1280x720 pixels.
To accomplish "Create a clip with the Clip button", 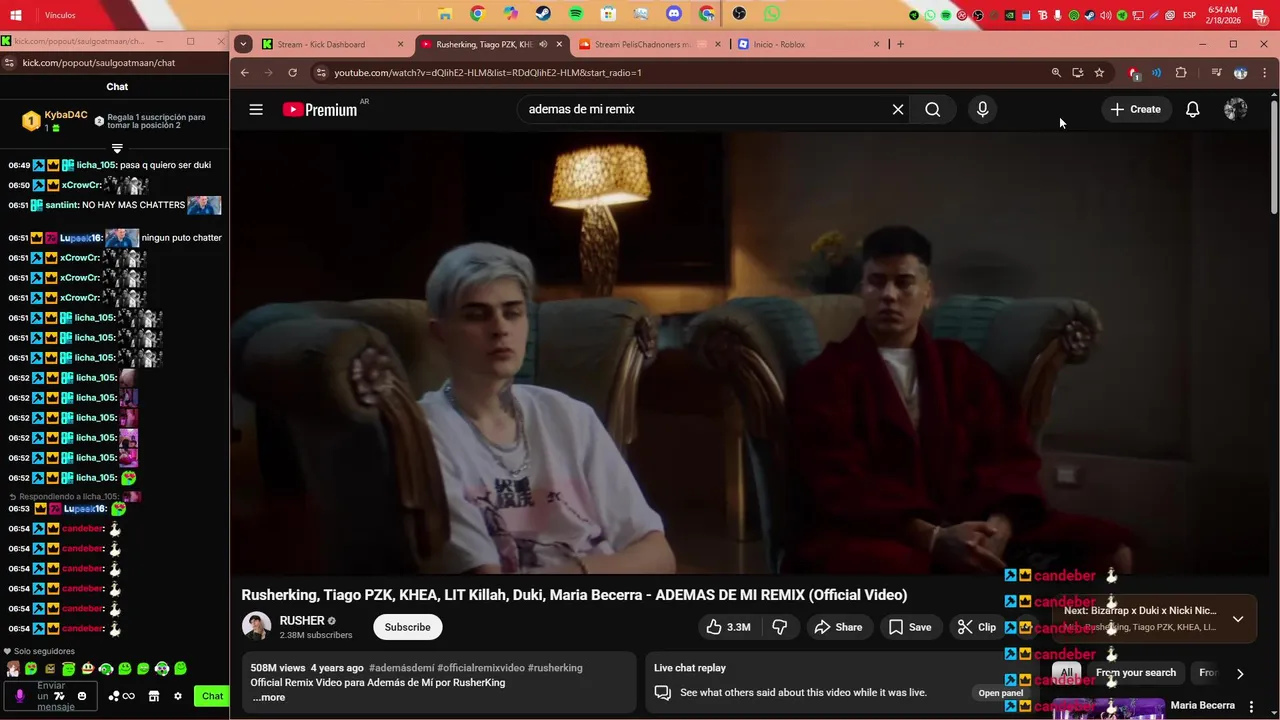I will click(x=977, y=627).
